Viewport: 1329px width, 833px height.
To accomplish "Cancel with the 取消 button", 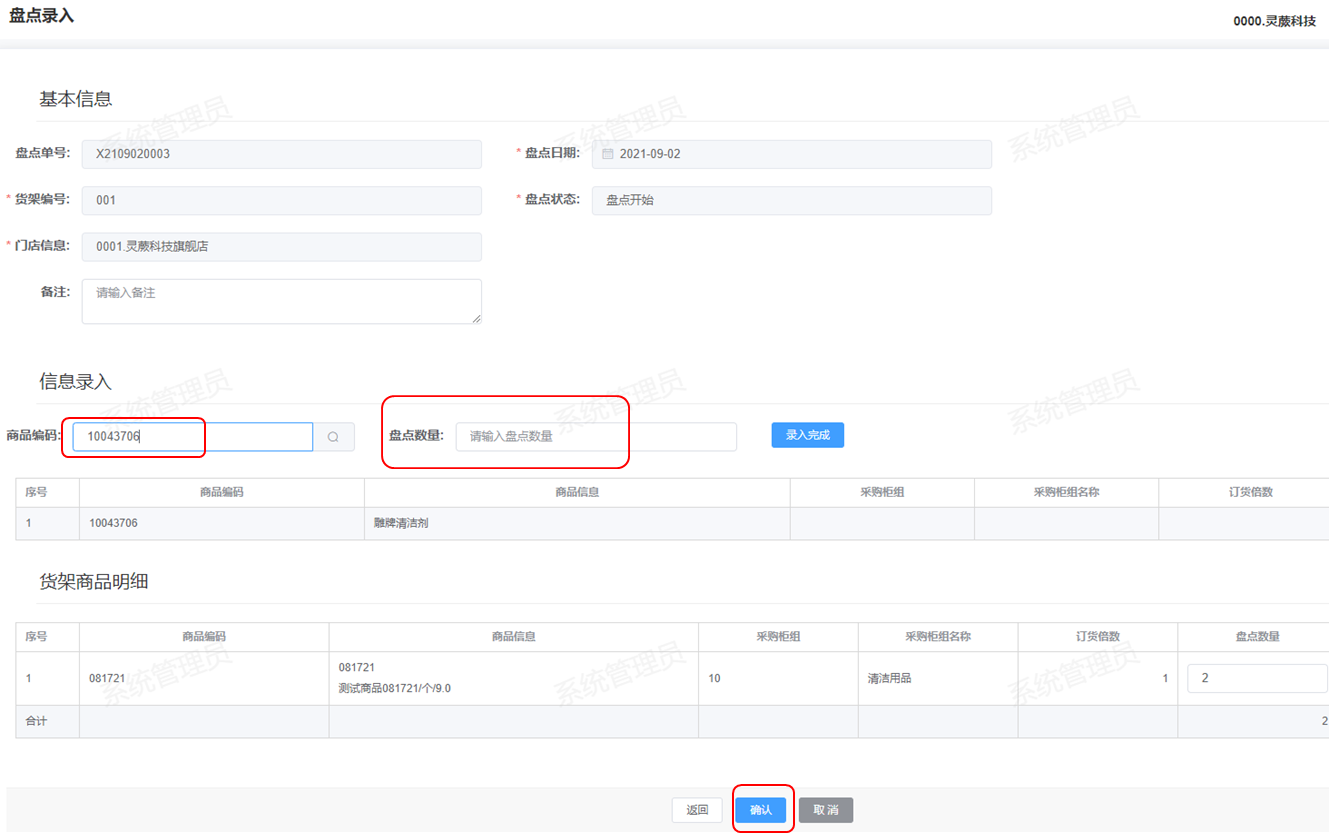I will point(826,810).
